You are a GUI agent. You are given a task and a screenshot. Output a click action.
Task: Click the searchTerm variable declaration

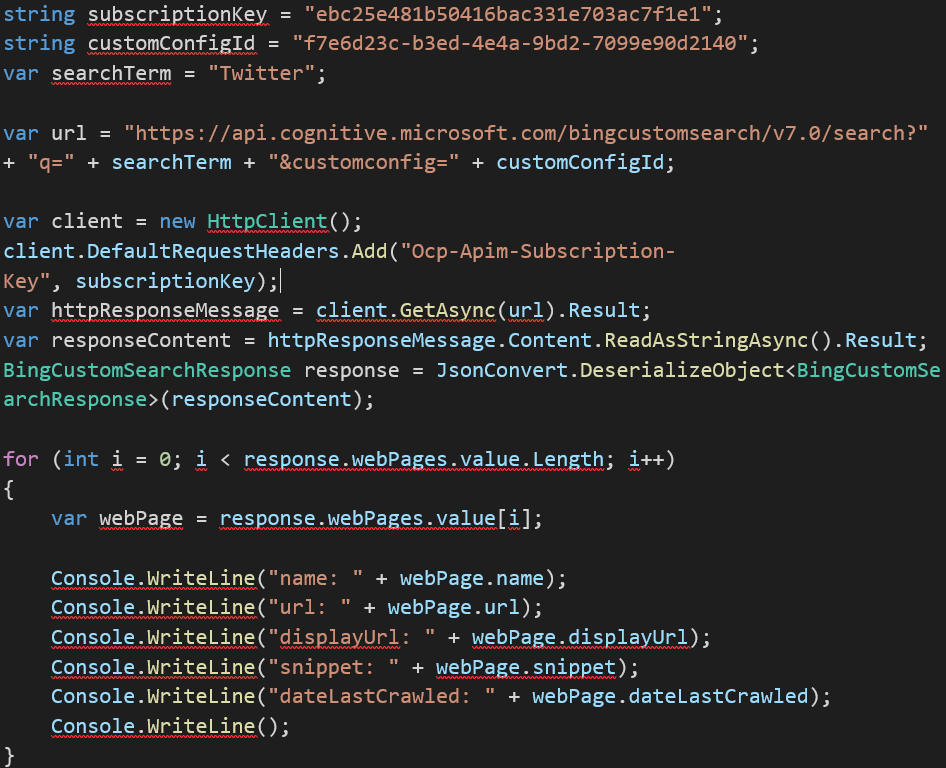[x=111, y=74]
